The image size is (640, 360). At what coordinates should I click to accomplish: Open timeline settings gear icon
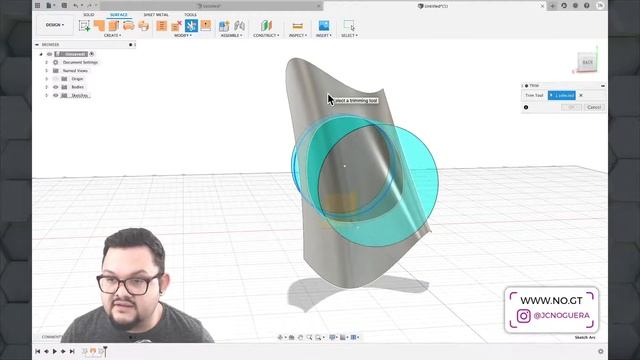click(600, 351)
